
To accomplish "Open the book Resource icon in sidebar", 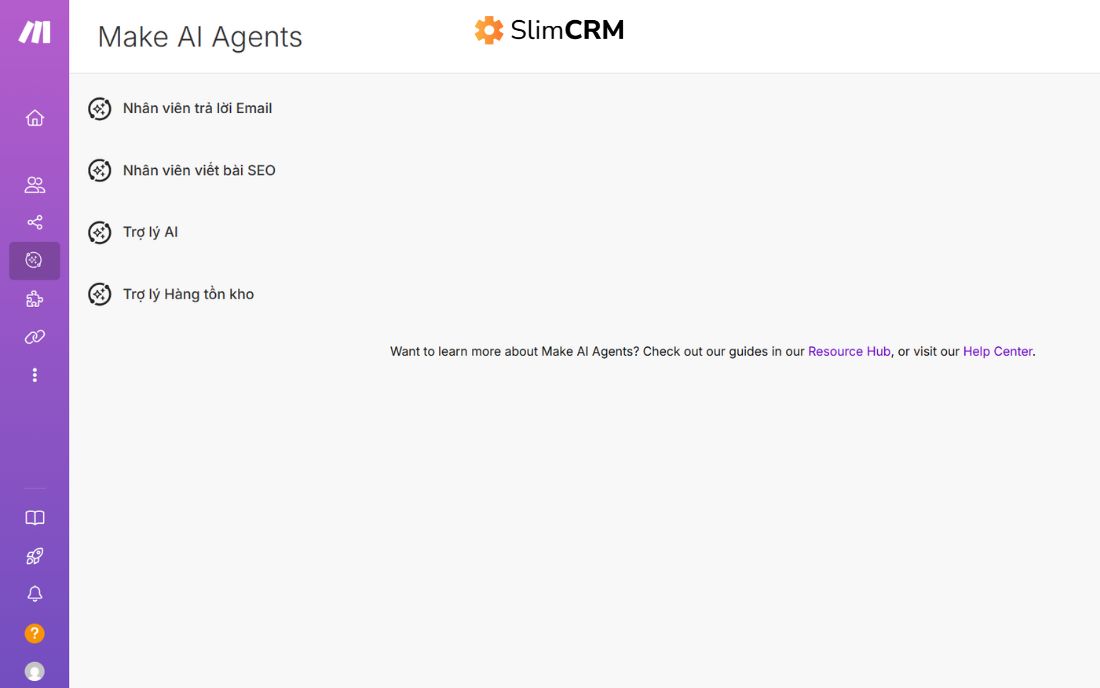I will [x=34, y=518].
